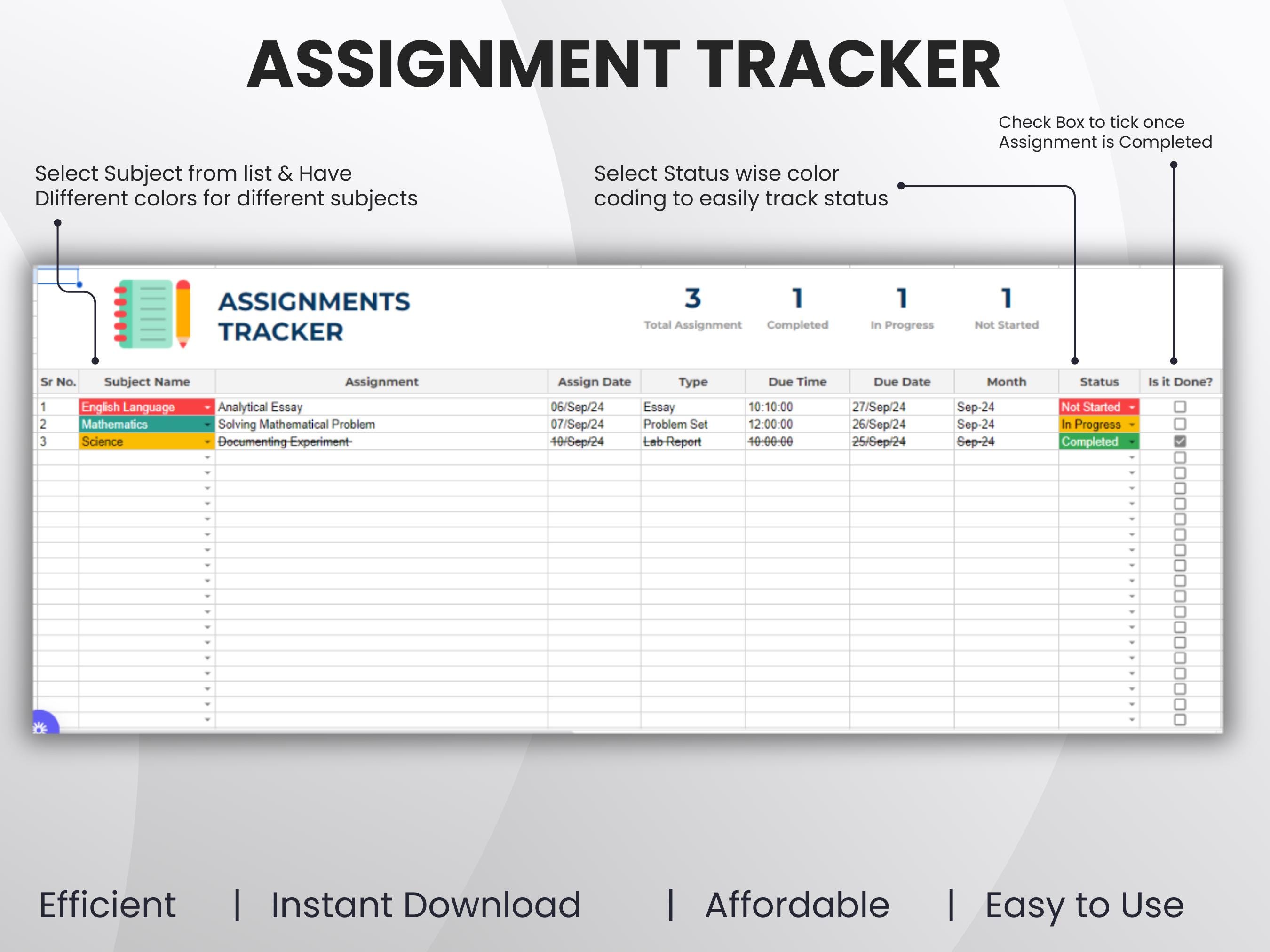
Task: Uncheck the completed box for Documenting Experiment
Action: [x=1180, y=442]
